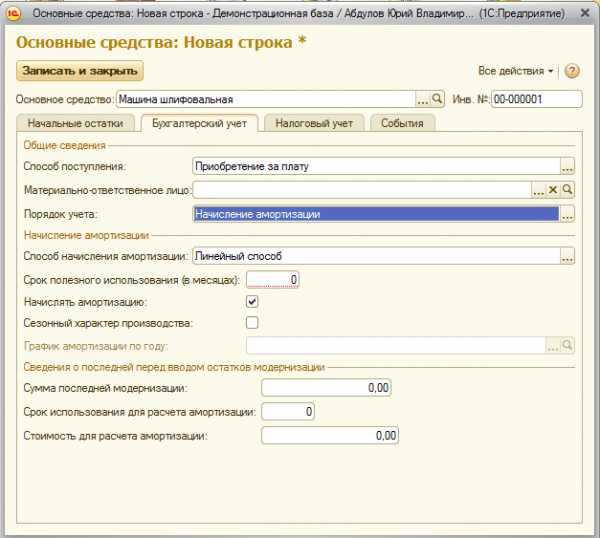Close the Основные средства window
Viewport: 600px width, 538px height.
585,13
